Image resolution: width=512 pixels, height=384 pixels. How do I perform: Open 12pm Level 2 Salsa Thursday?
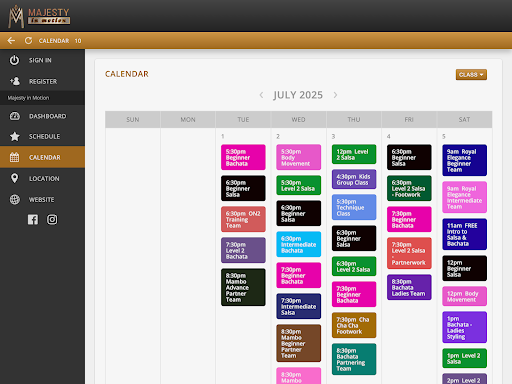pos(354,154)
